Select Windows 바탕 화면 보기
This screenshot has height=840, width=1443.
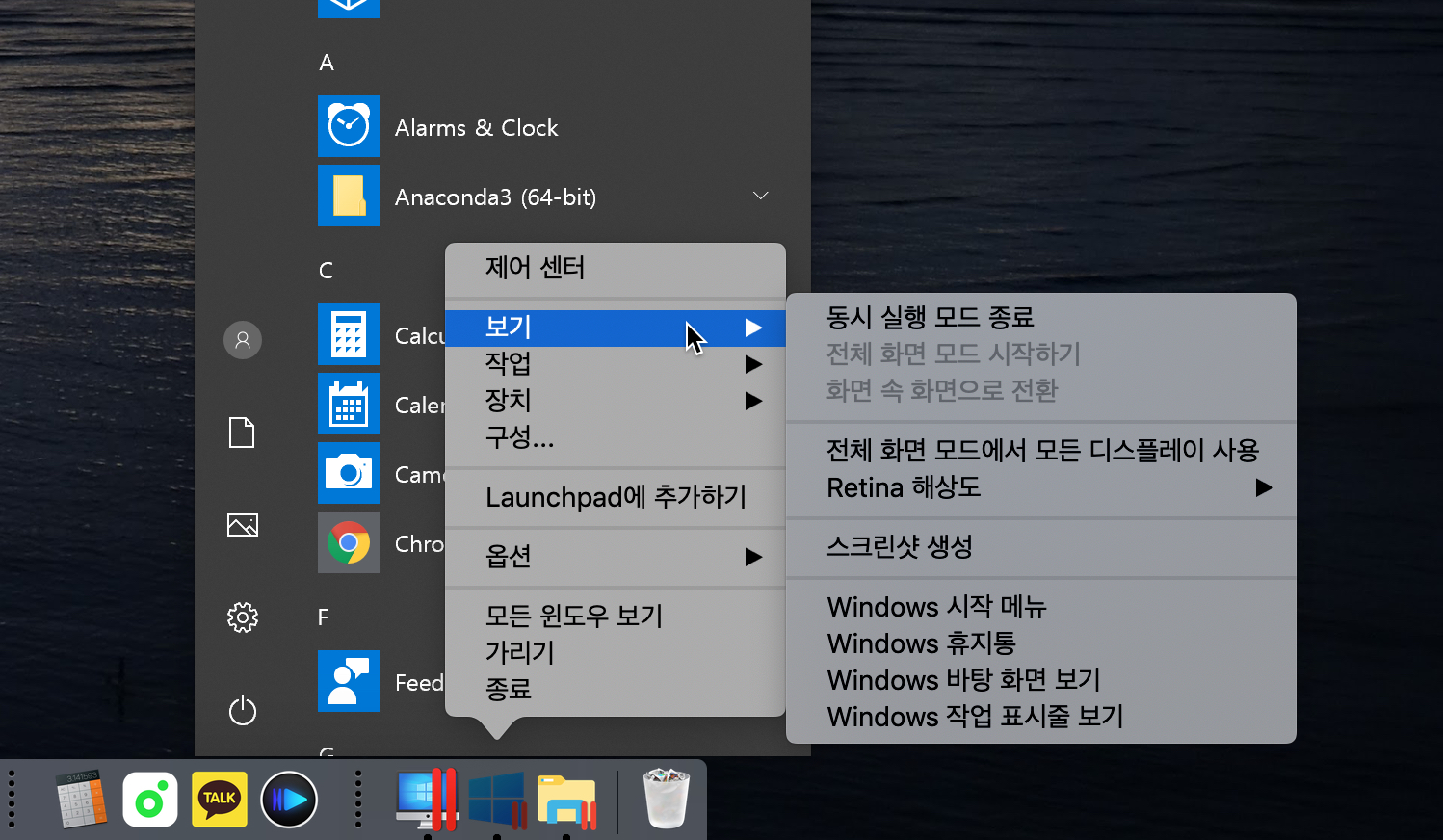tap(1041, 680)
